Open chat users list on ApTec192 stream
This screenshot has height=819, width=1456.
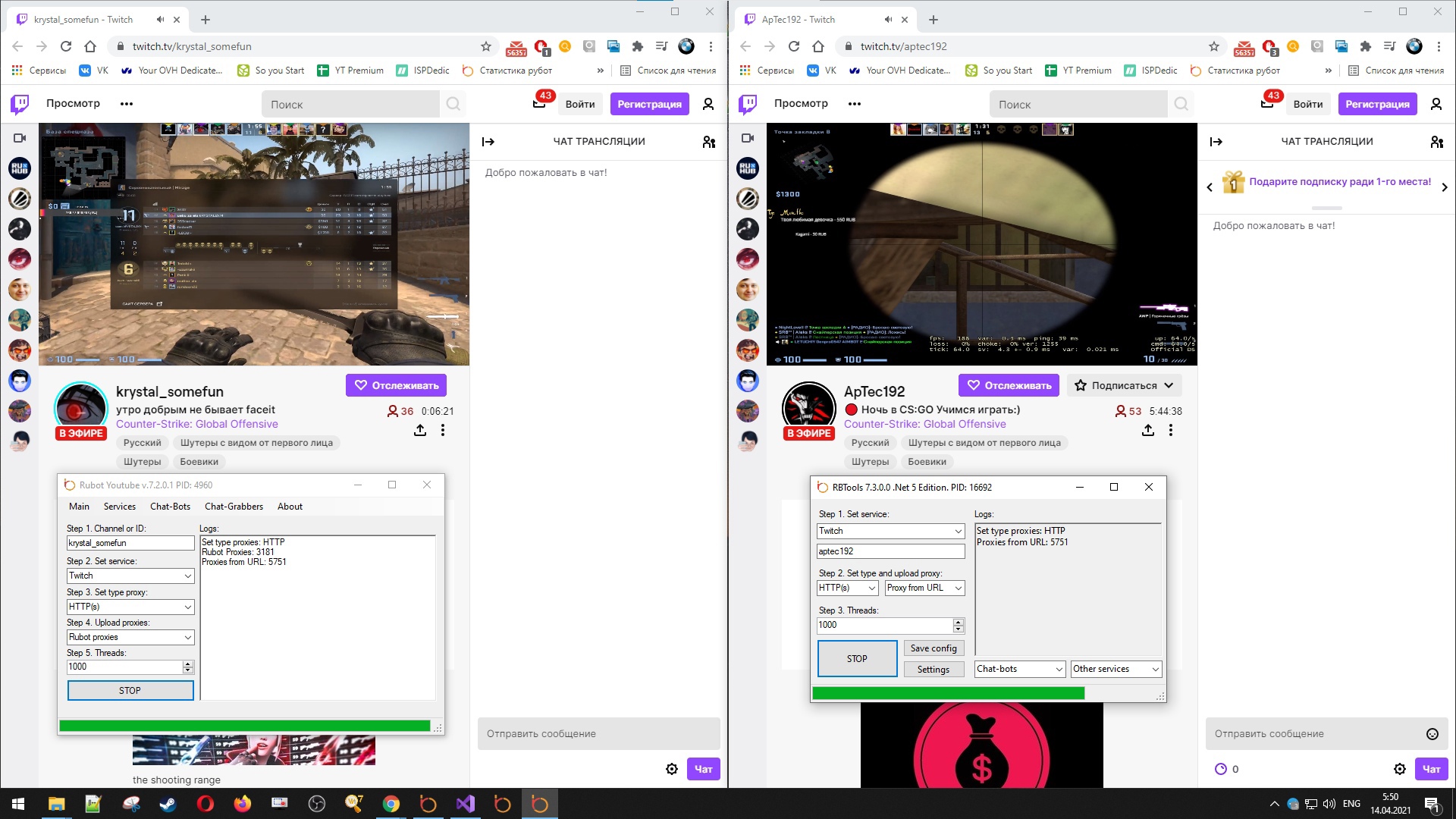(1436, 142)
